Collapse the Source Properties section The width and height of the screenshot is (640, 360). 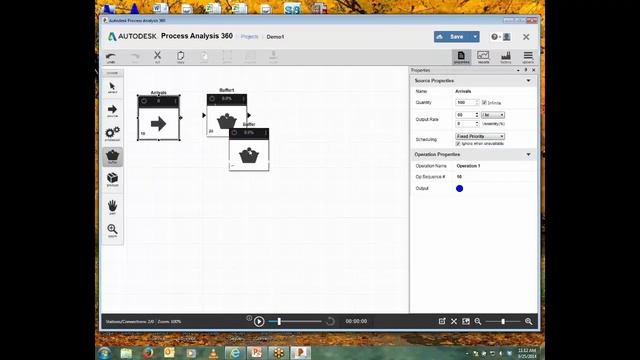point(529,81)
